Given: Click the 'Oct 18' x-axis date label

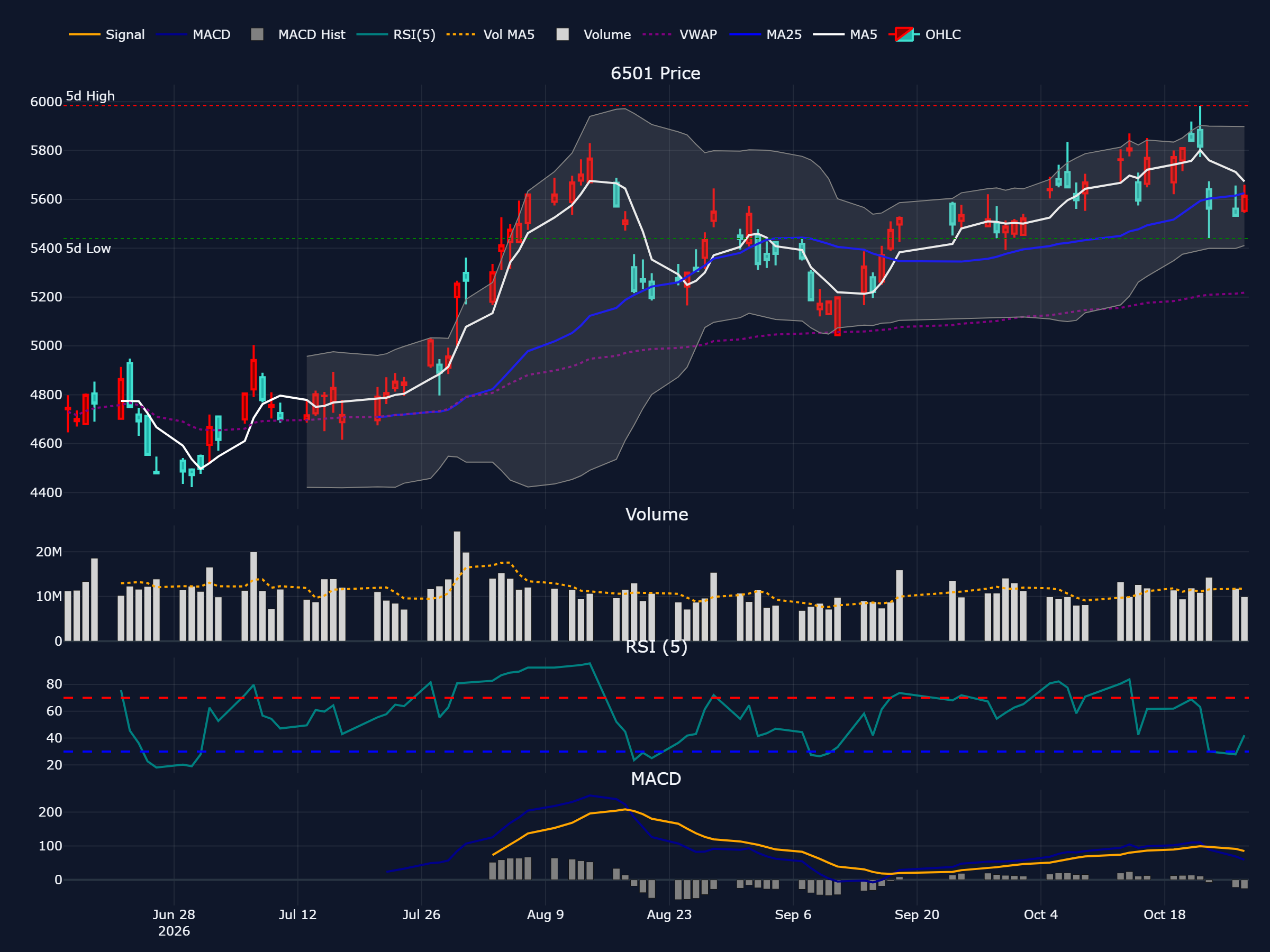Looking at the screenshot, I should click(1164, 914).
